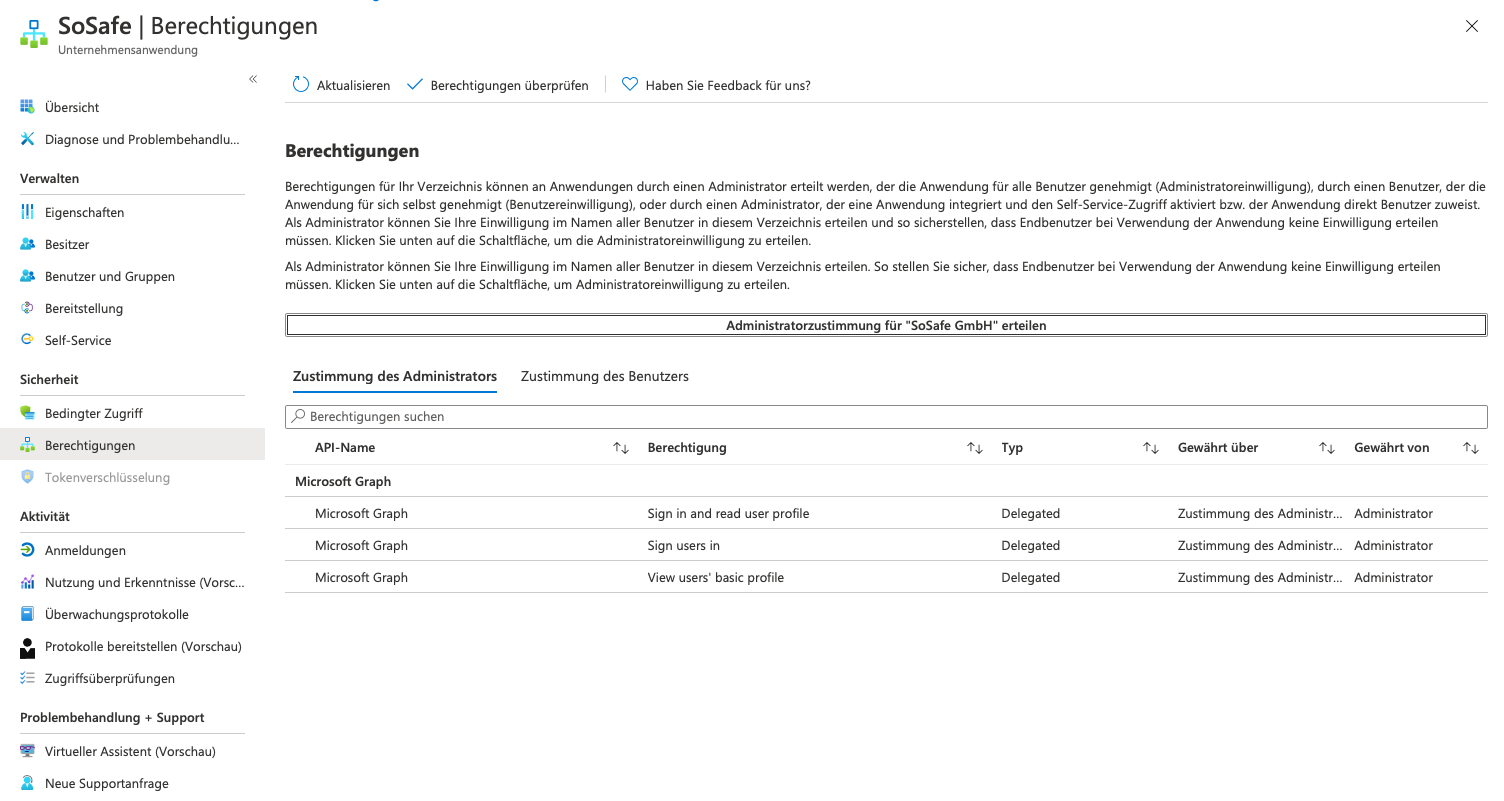The height and width of the screenshot is (801, 1504).
Task: Collapse the sidebar with double chevron
Action: pos(253,79)
